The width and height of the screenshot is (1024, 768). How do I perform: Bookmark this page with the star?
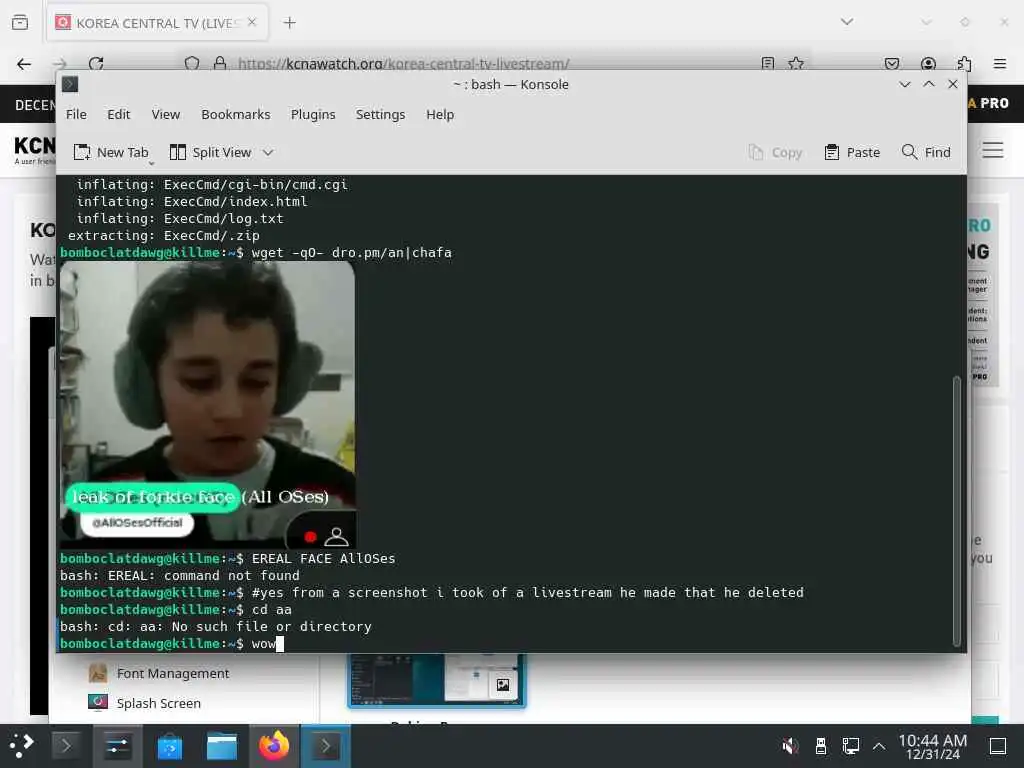[795, 63]
